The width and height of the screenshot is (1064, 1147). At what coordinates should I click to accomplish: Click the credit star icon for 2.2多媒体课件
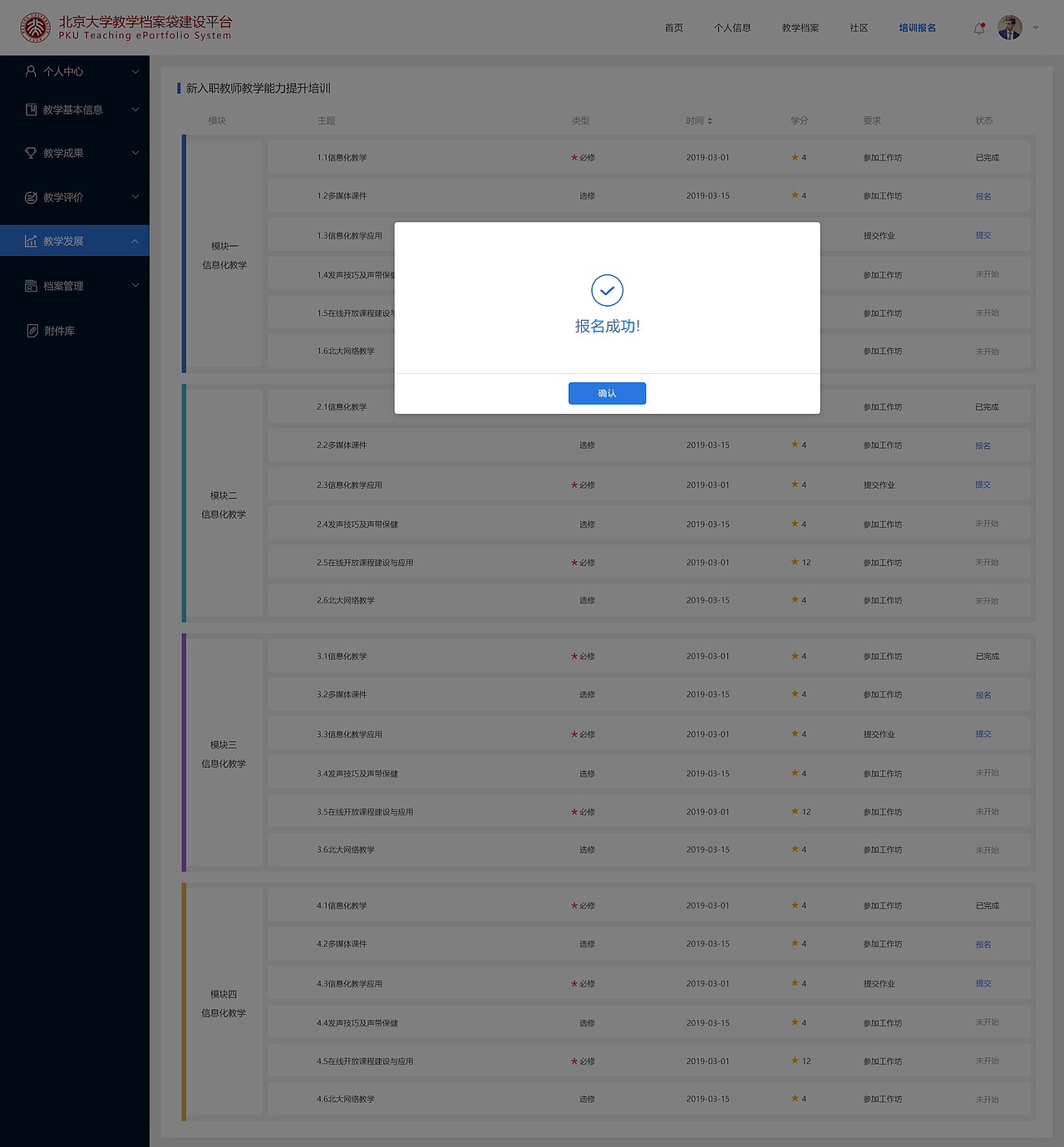[x=795, y=445]
